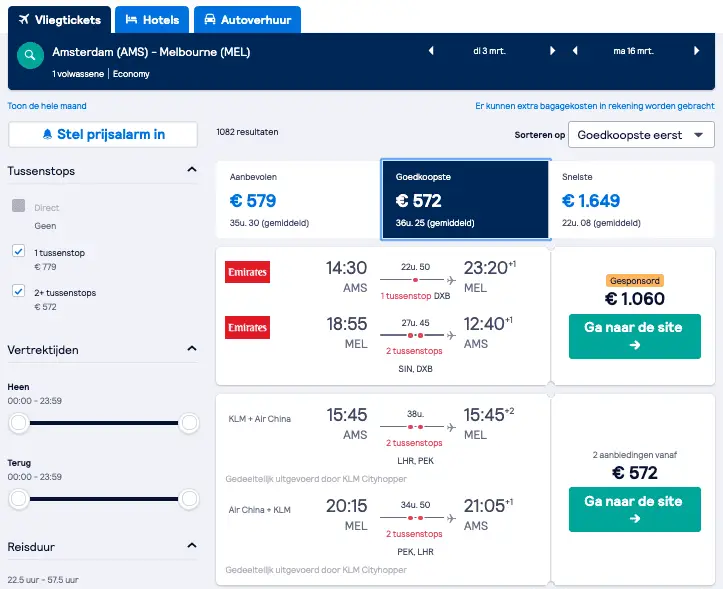Image resolution: width=723 pixels, height=589 pixels.
Task: Select previous return date before ma 16 mrt.
Action: 575,51
